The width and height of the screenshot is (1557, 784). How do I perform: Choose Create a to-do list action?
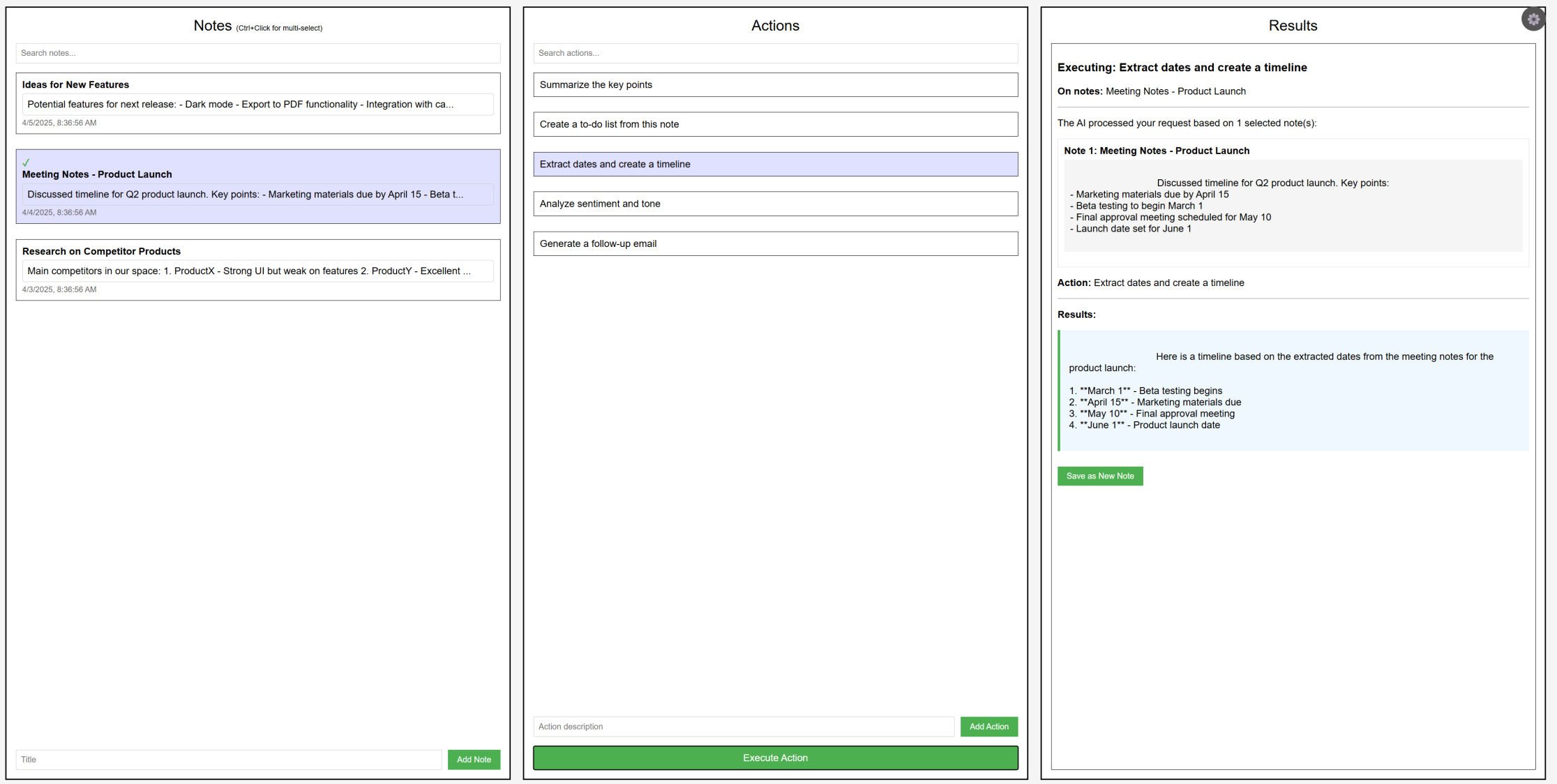coord(775,124)
